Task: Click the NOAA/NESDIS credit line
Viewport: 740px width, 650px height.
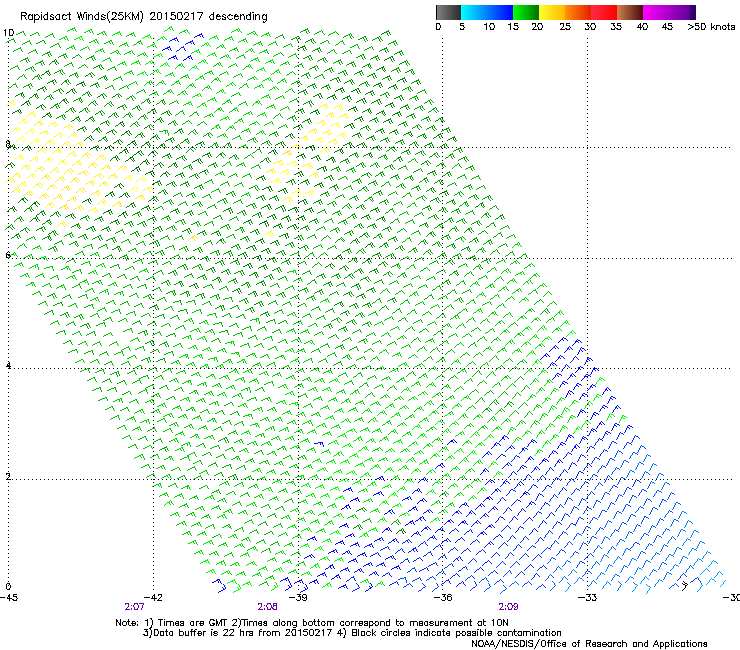Action: click(589, 644)
